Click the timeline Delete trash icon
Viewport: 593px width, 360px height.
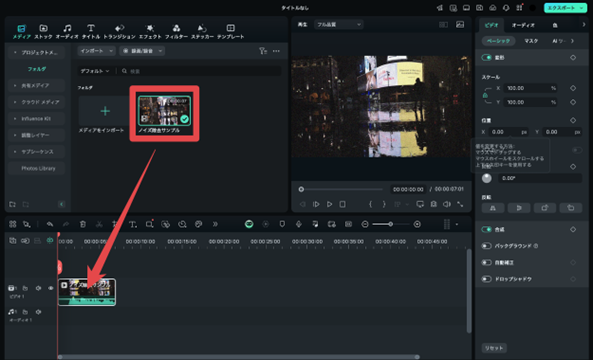tap(83, 224)
